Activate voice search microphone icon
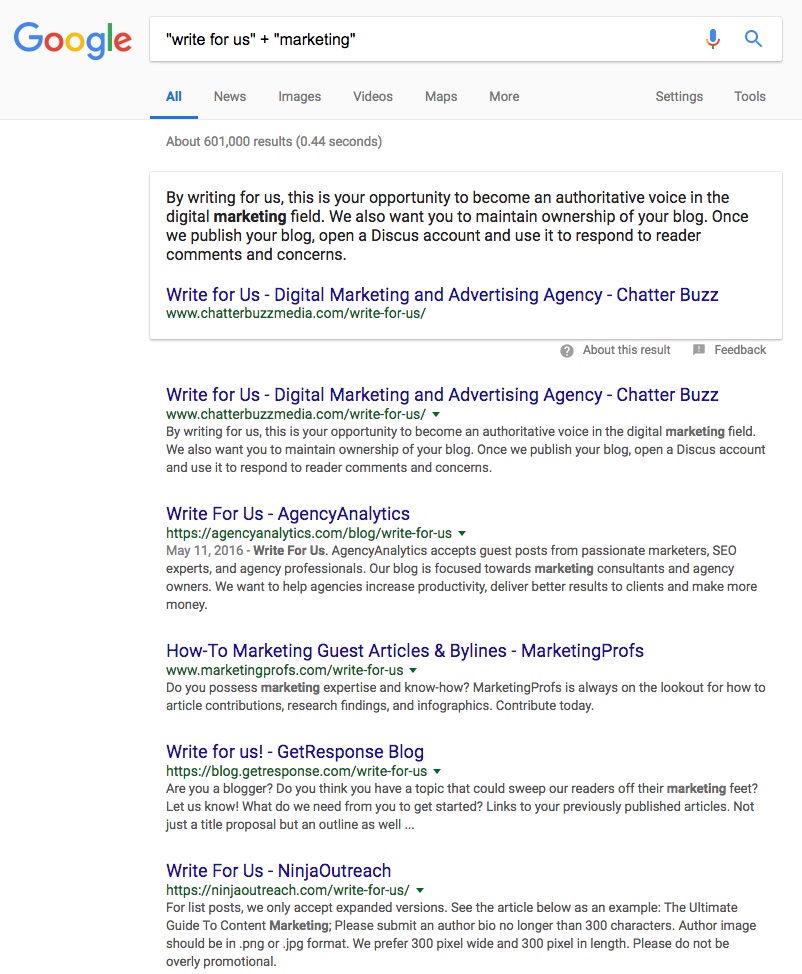The image size is (802, 974). pos(713,39)
